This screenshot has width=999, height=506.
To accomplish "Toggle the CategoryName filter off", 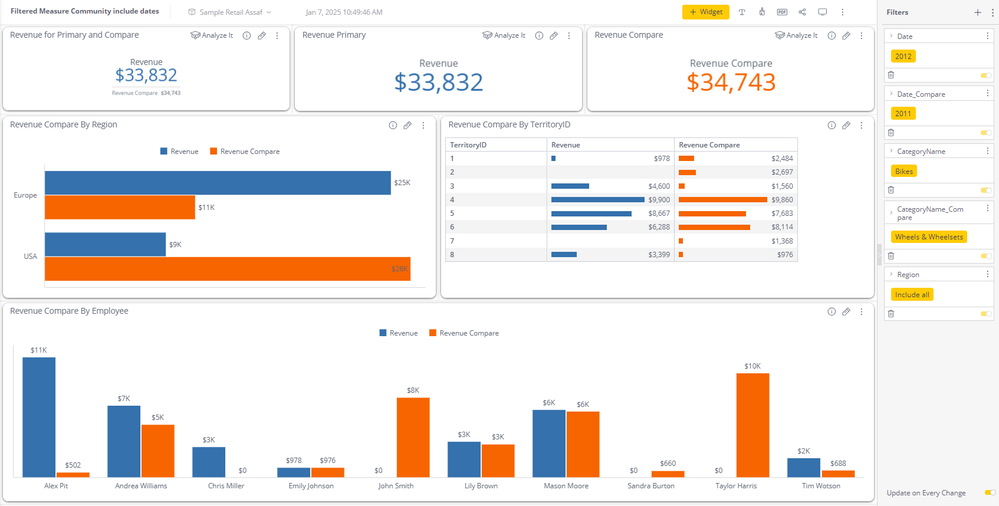I will click(985, 190).
